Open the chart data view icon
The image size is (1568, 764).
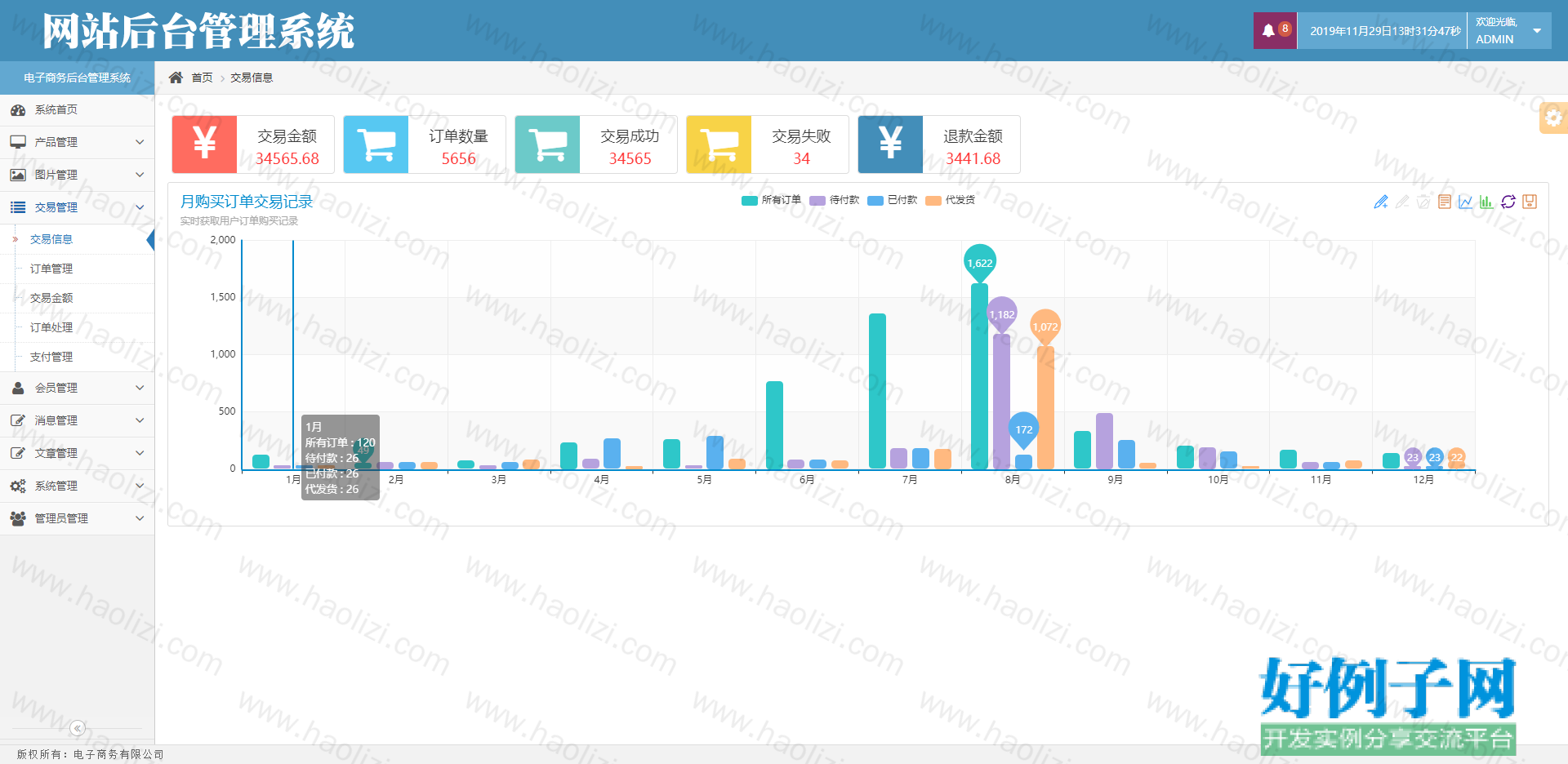pyautogui.click(x=1445, y=202)
